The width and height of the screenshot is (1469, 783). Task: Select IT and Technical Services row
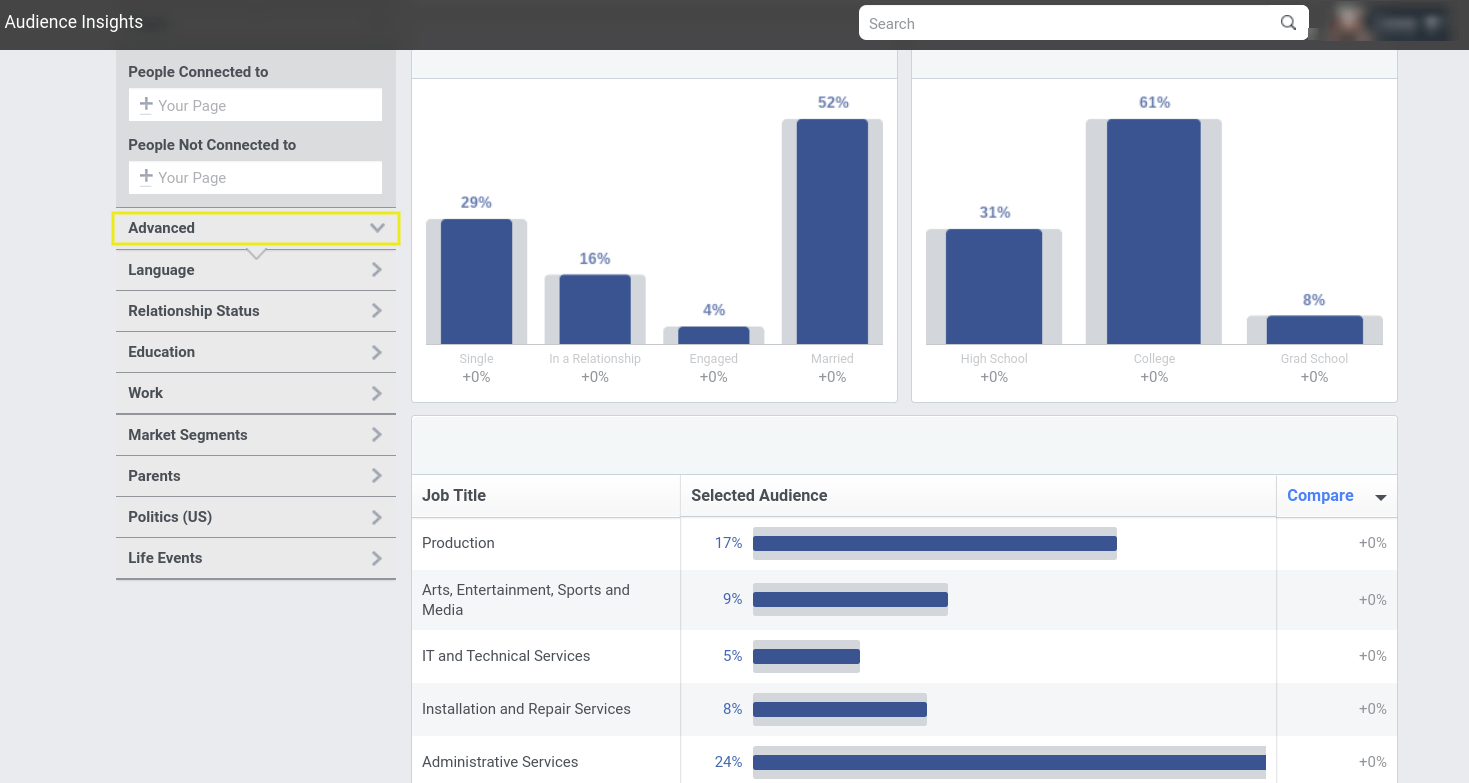pos(904,656)
